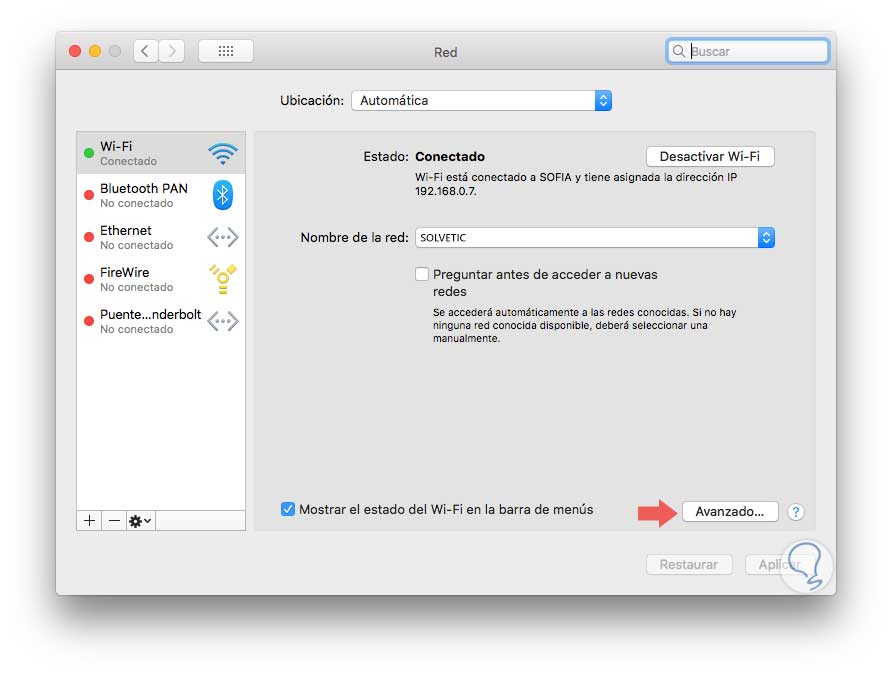Click the Bluetooth icon in service list
The height and width of the screenshot is (675, 892).
tap(222, 195)
